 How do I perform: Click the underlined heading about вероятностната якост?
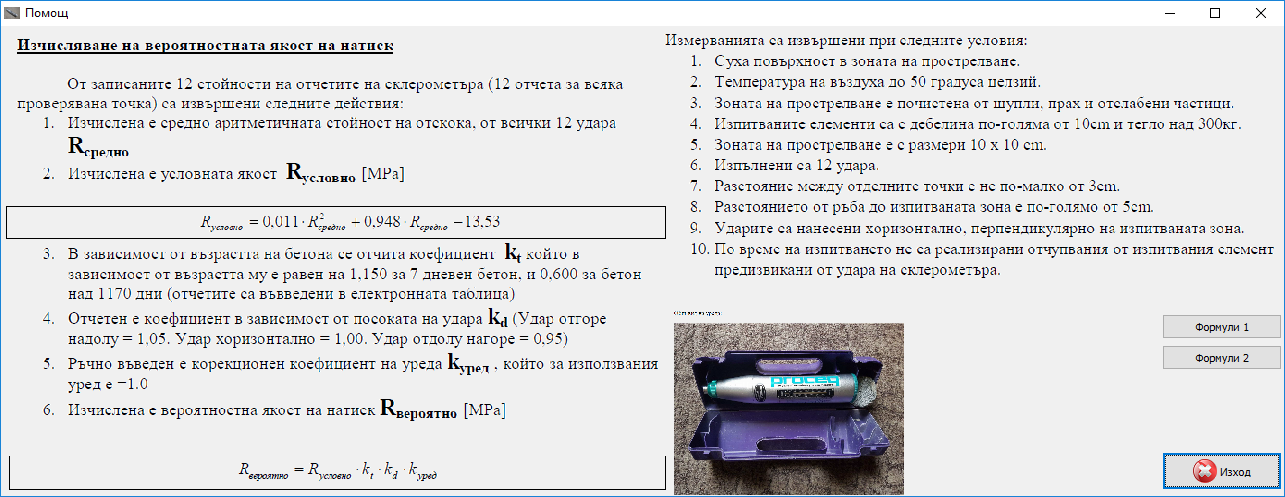(x=205, y=46)
